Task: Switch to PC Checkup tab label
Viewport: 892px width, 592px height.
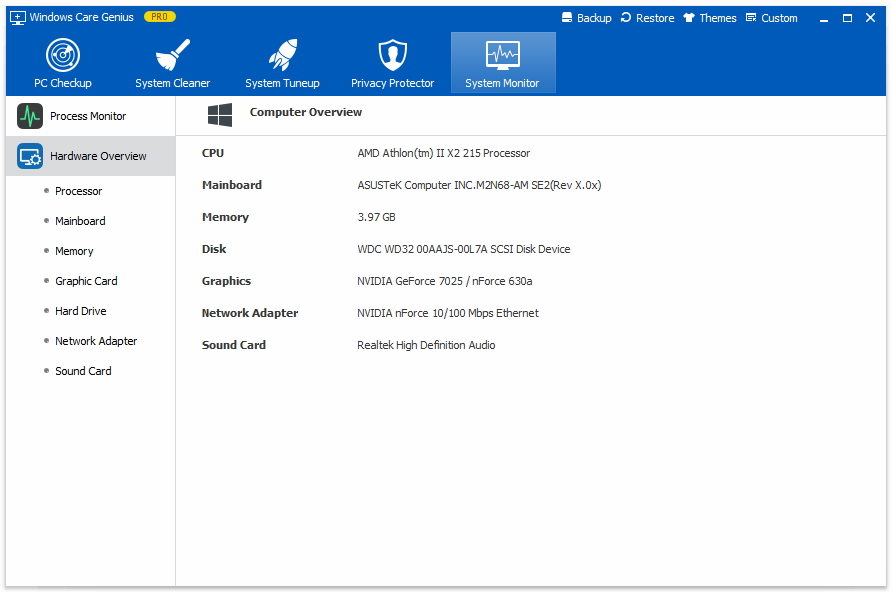Action: (x=63, y=83)
